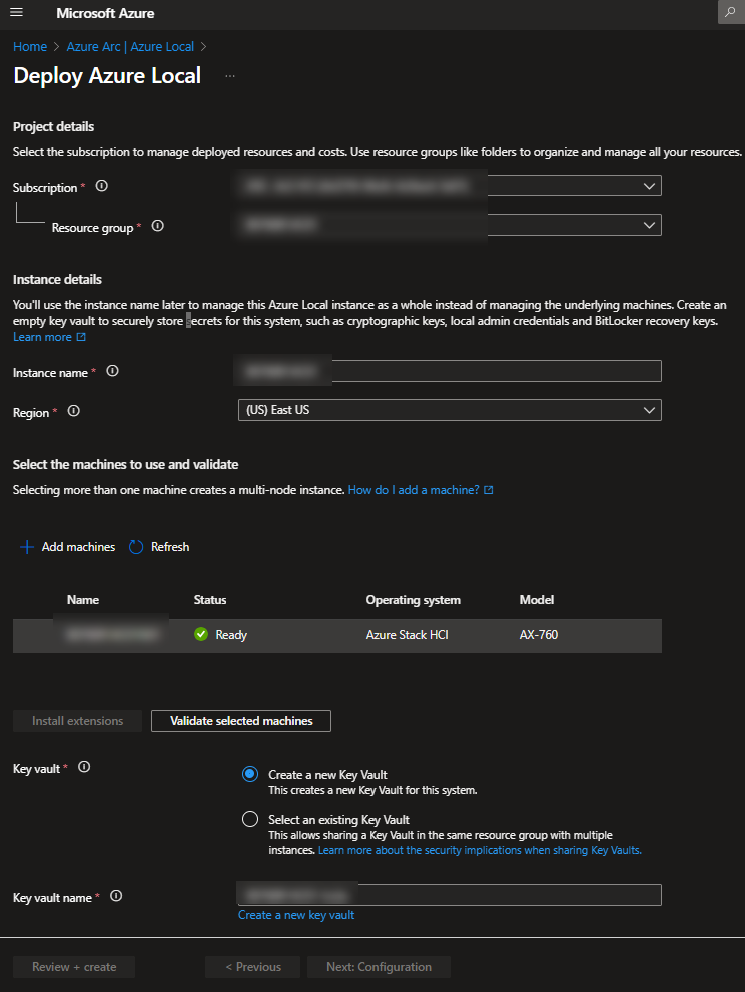Navigate to Azure Arc | Azure Local breadcrumb
Image resolution: width=745 pixels, height=992 pixels.
pos(130,47)
